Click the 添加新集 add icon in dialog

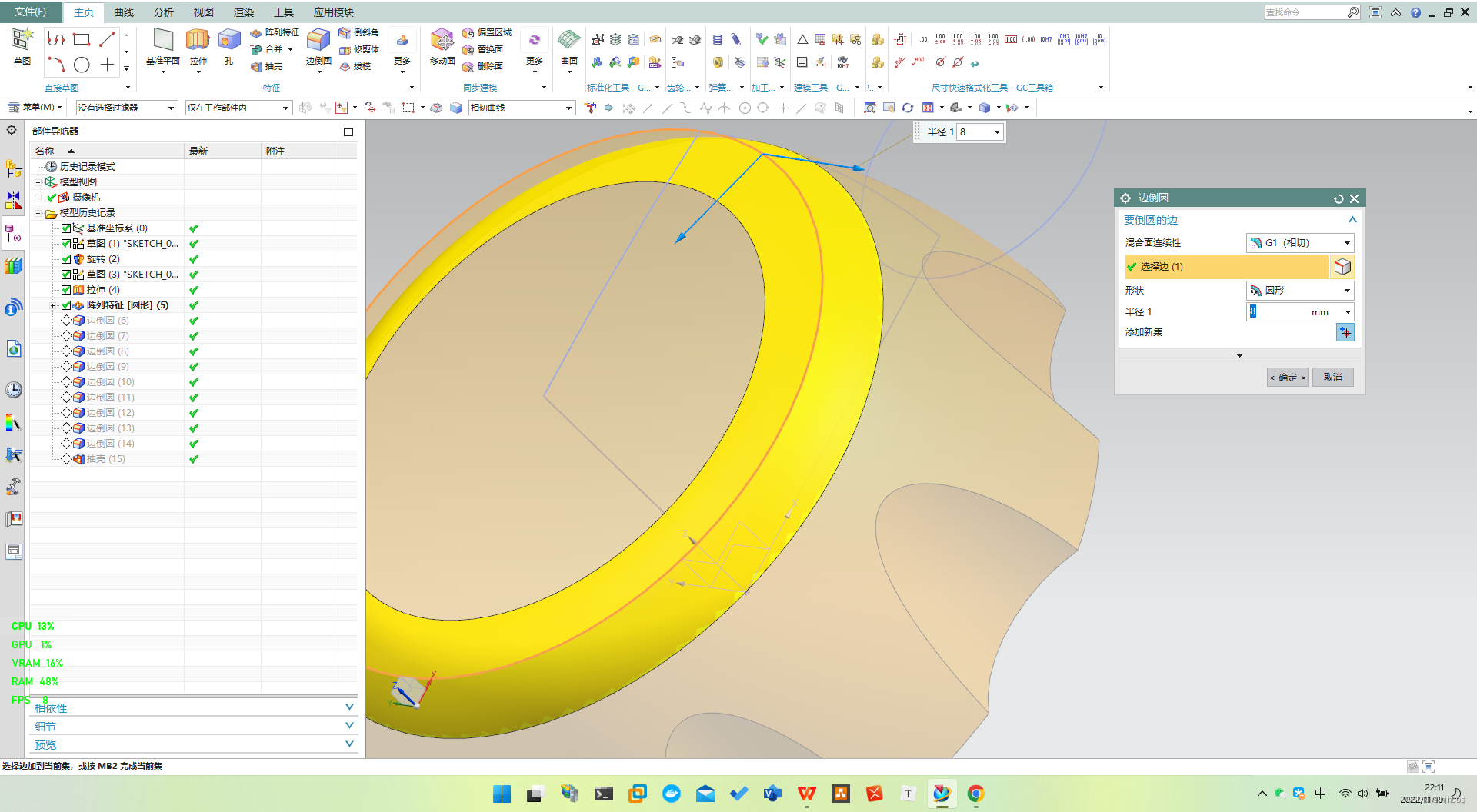pyautogui.click(x=1345, y=332)
